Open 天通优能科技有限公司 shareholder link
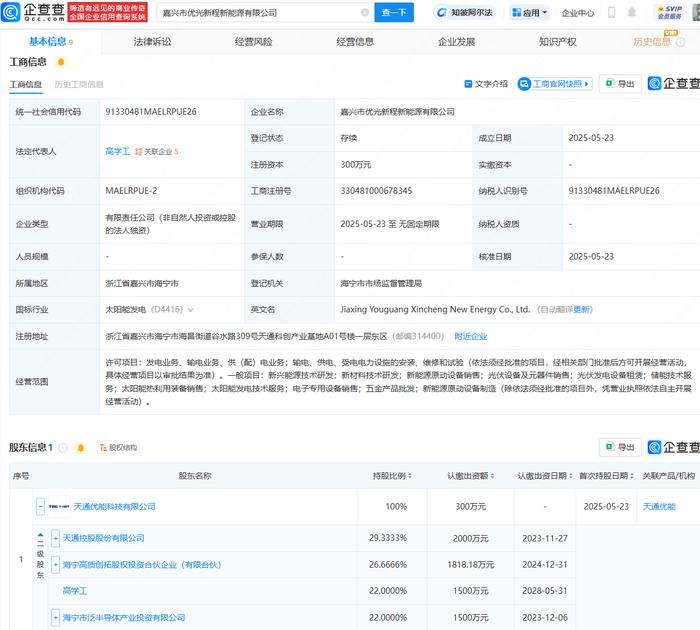Image resolution: width=700 pixels, height=630 pixels. pos(114,506)
